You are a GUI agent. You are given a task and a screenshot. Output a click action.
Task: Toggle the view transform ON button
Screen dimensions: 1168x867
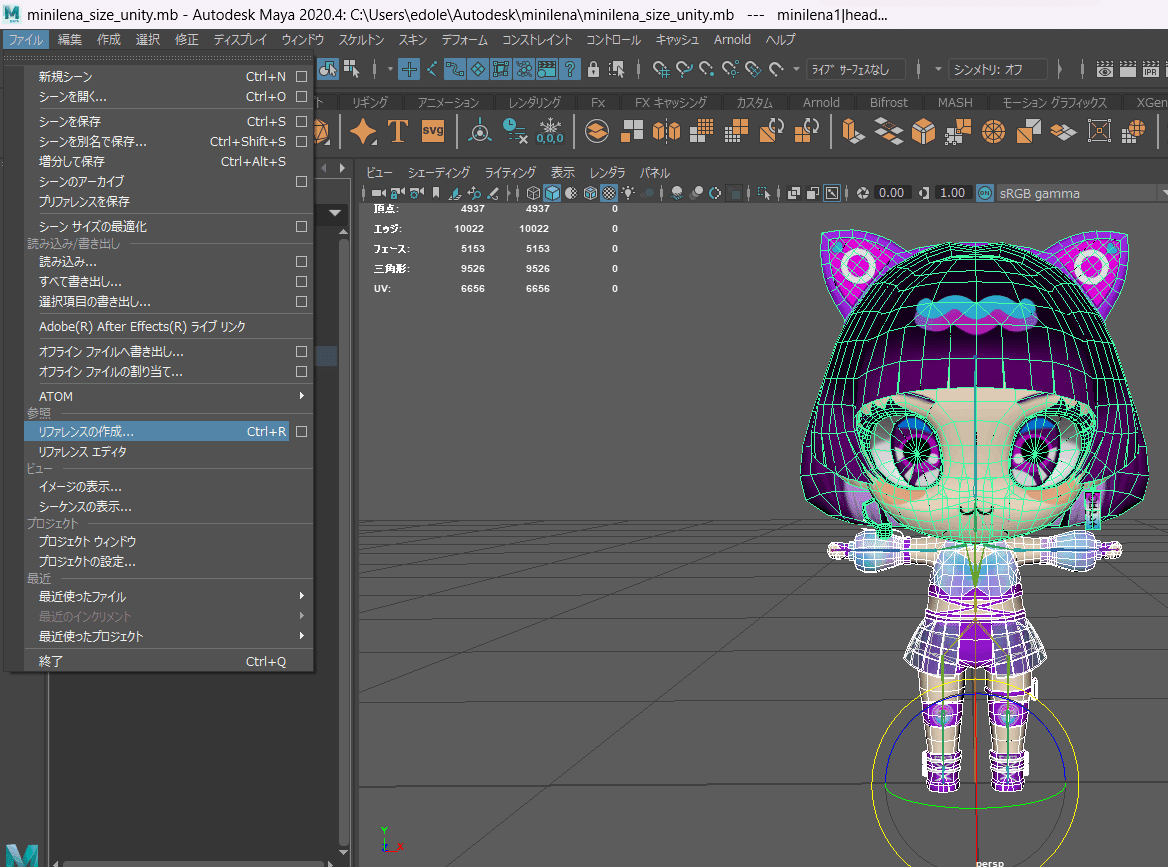click(985, 193)
